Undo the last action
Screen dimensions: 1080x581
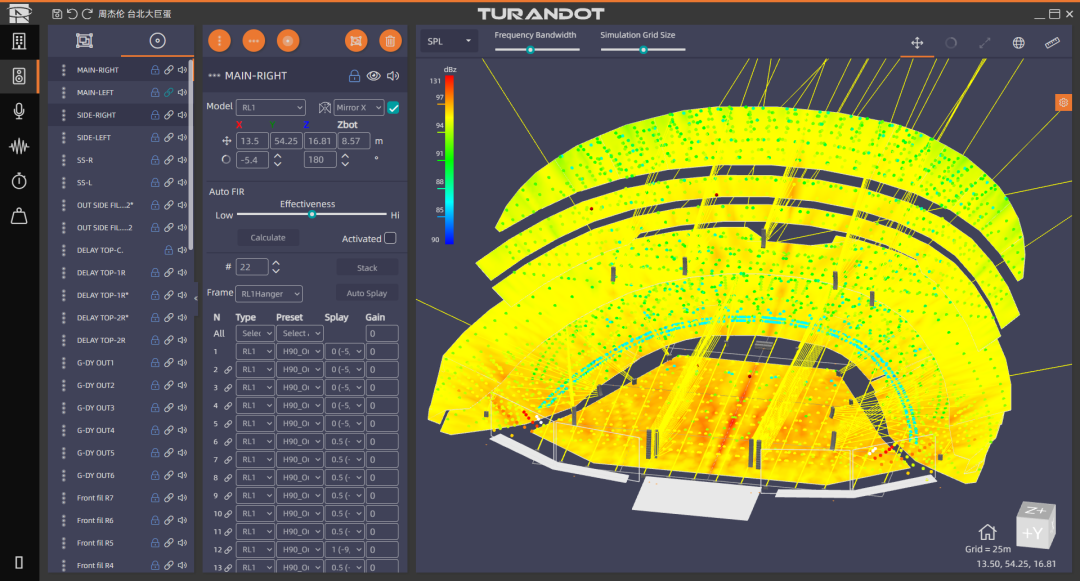pyautogui.click(x=72, y=14)
